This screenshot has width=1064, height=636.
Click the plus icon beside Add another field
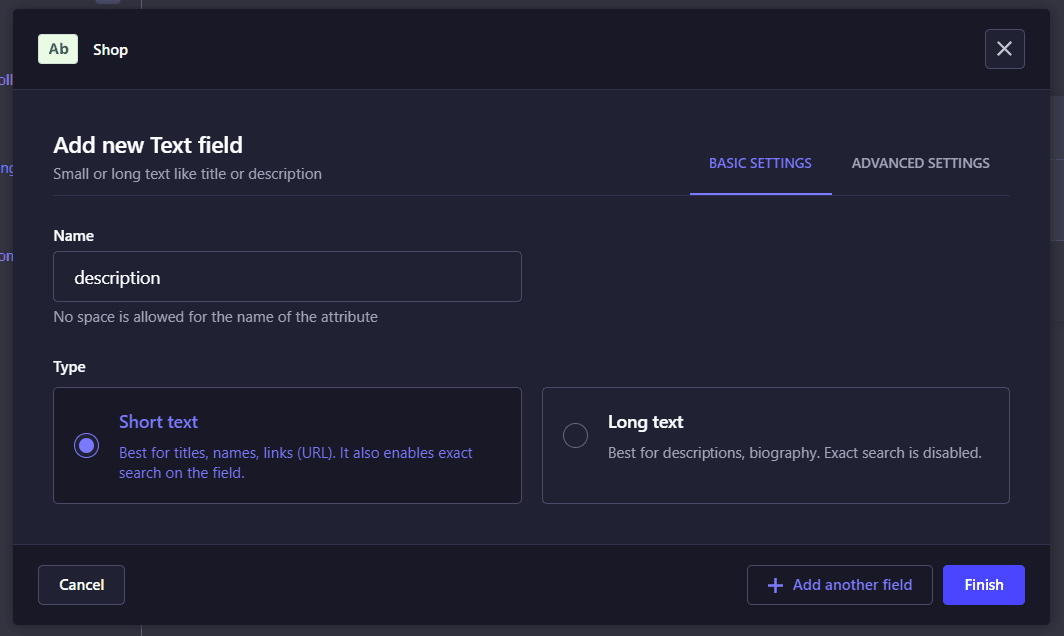775,585
